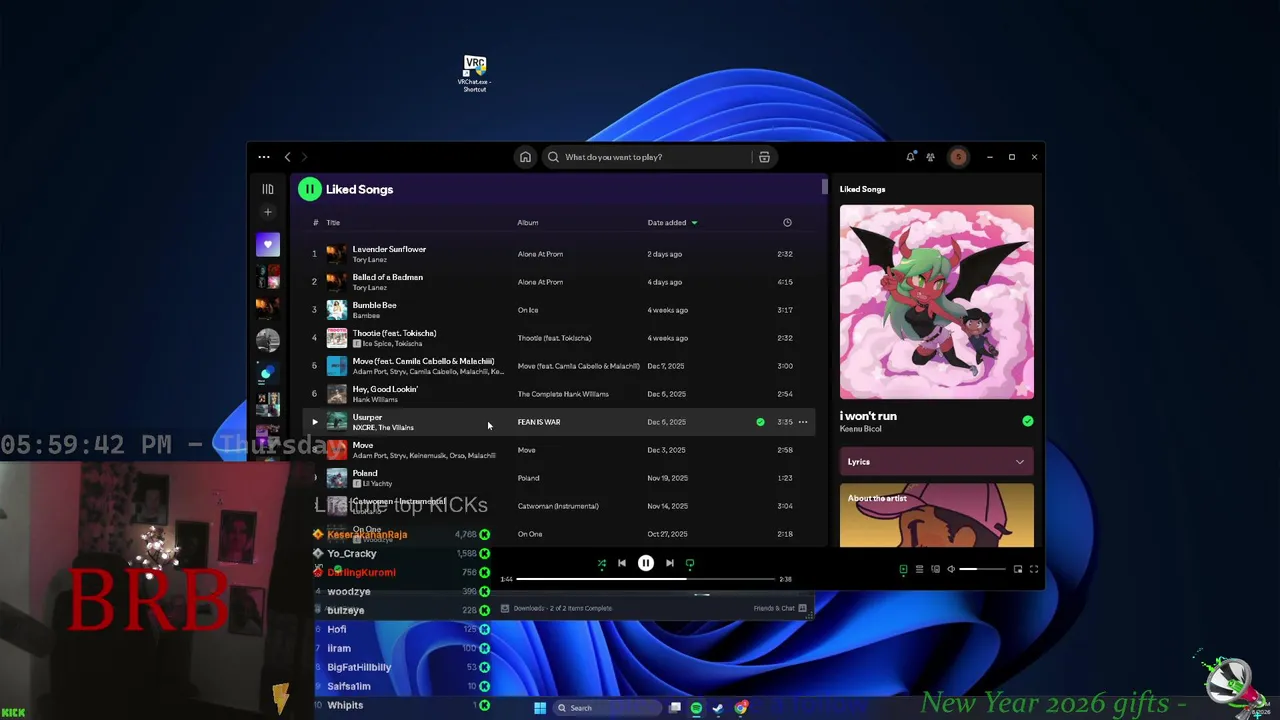Image resolution: width=1280 pixels, height=720 pixels.
Task: Open Liked Songs heart tile in sidebar
Action: pyautogui.click(x=267, y=244)
